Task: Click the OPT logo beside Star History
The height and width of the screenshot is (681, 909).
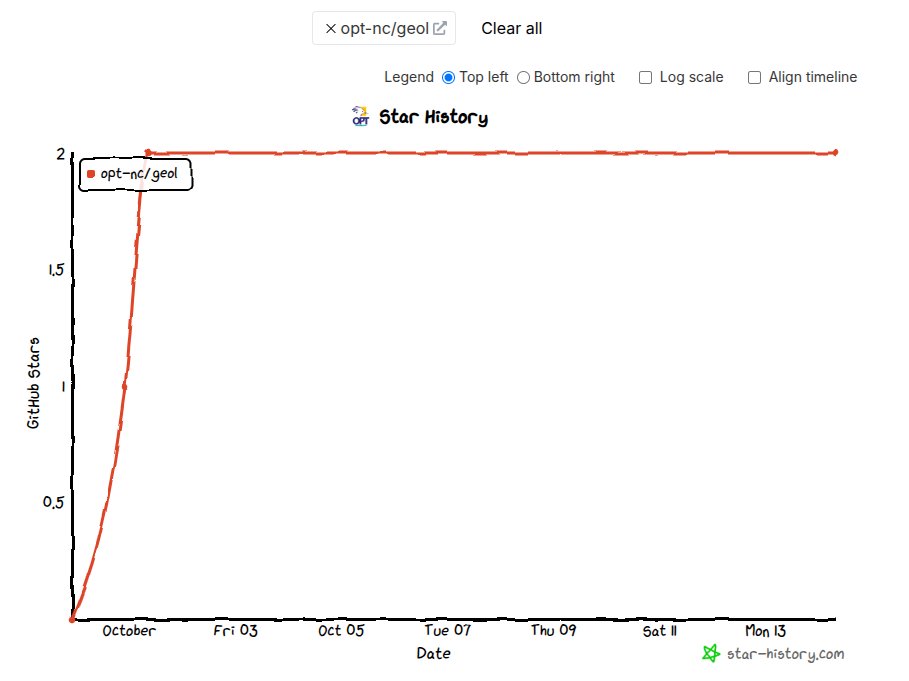Action: [361, 116]
